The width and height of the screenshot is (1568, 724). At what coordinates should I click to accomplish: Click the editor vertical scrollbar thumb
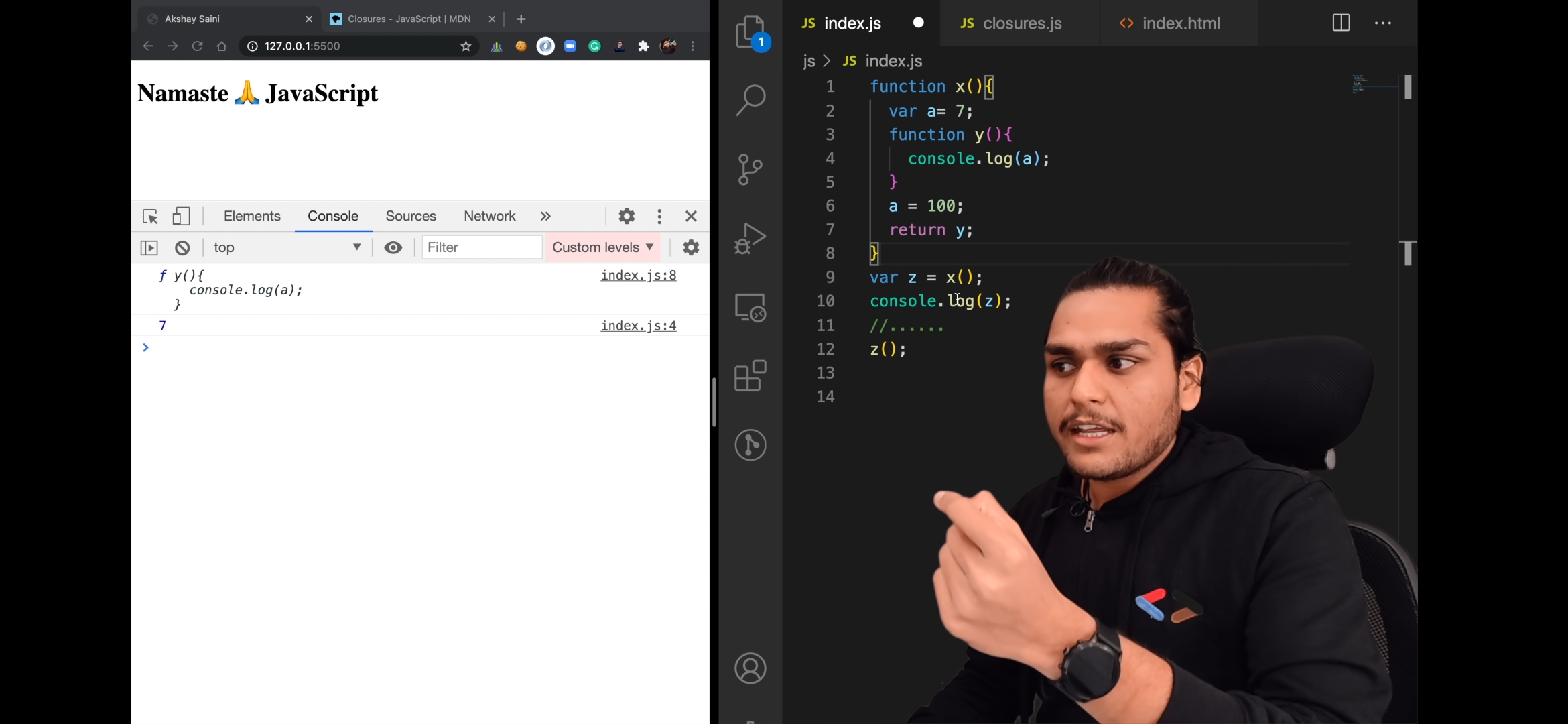1408,87
